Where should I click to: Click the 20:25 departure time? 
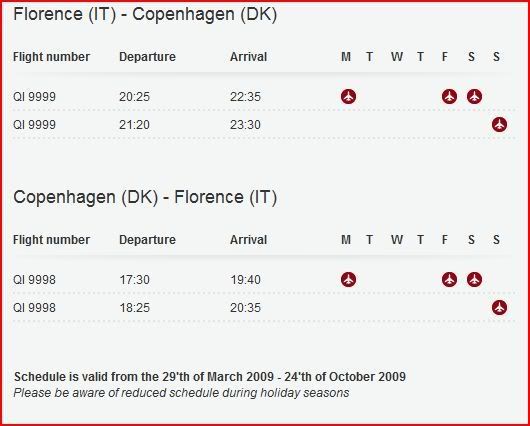pyautogui.click(x=134, y=97)
